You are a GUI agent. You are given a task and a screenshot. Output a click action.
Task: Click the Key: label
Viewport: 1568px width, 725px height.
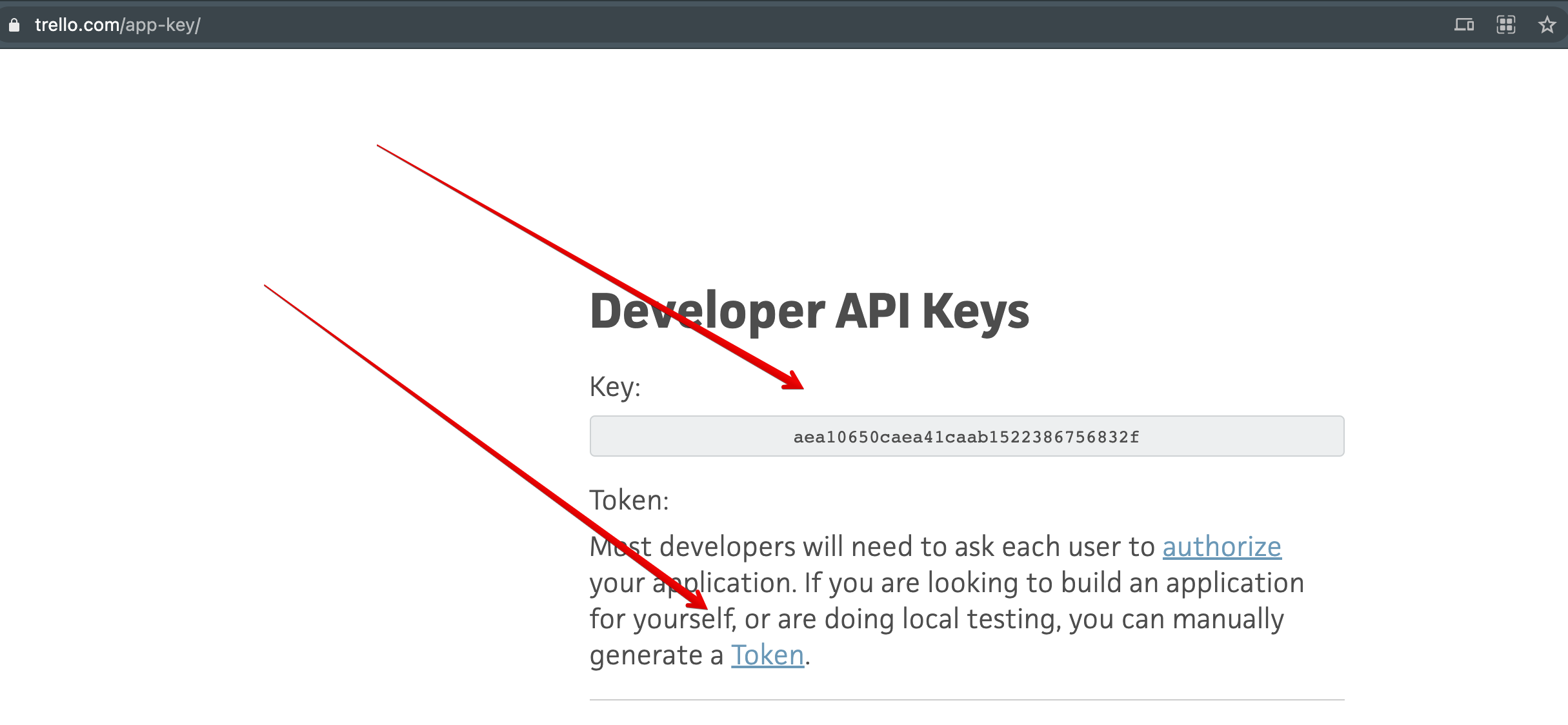[x=615, y=387]
